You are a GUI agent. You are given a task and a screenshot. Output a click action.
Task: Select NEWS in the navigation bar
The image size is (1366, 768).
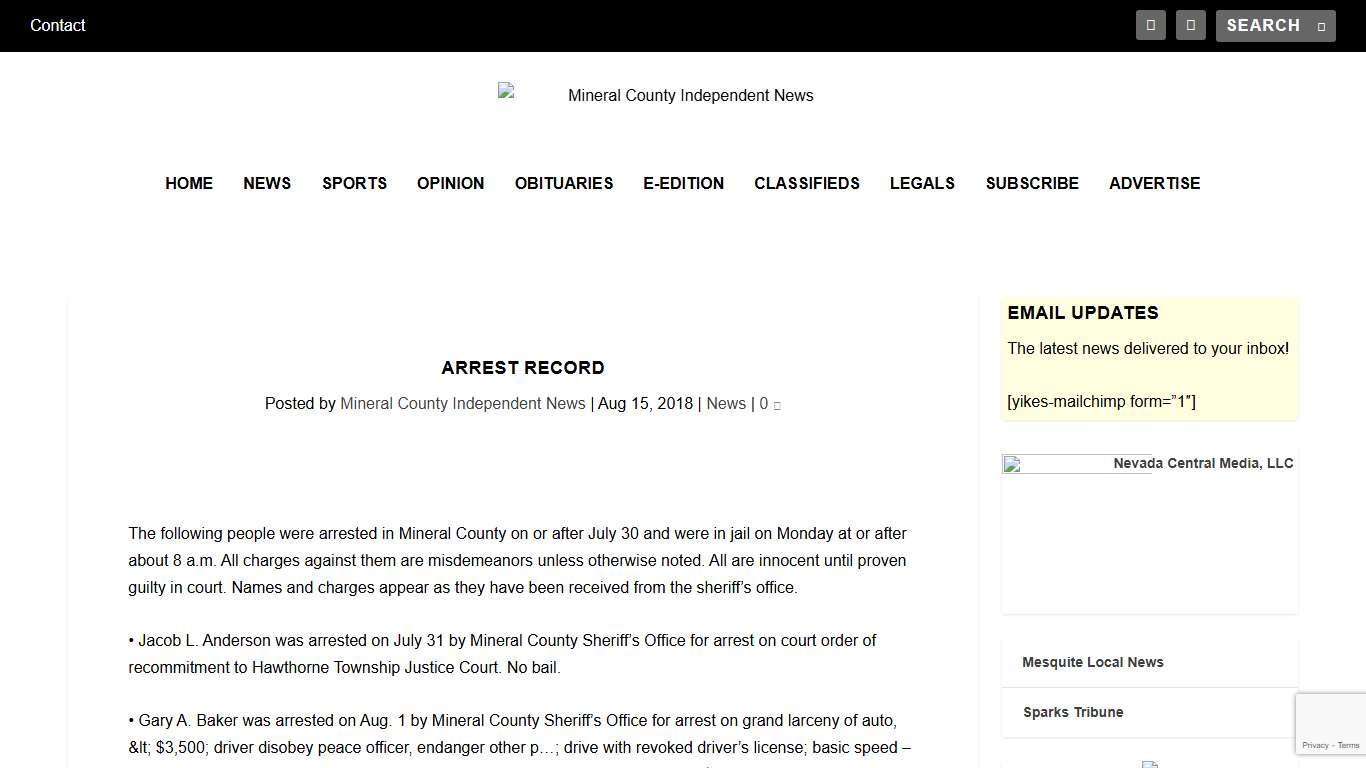(x=267, y=183)
